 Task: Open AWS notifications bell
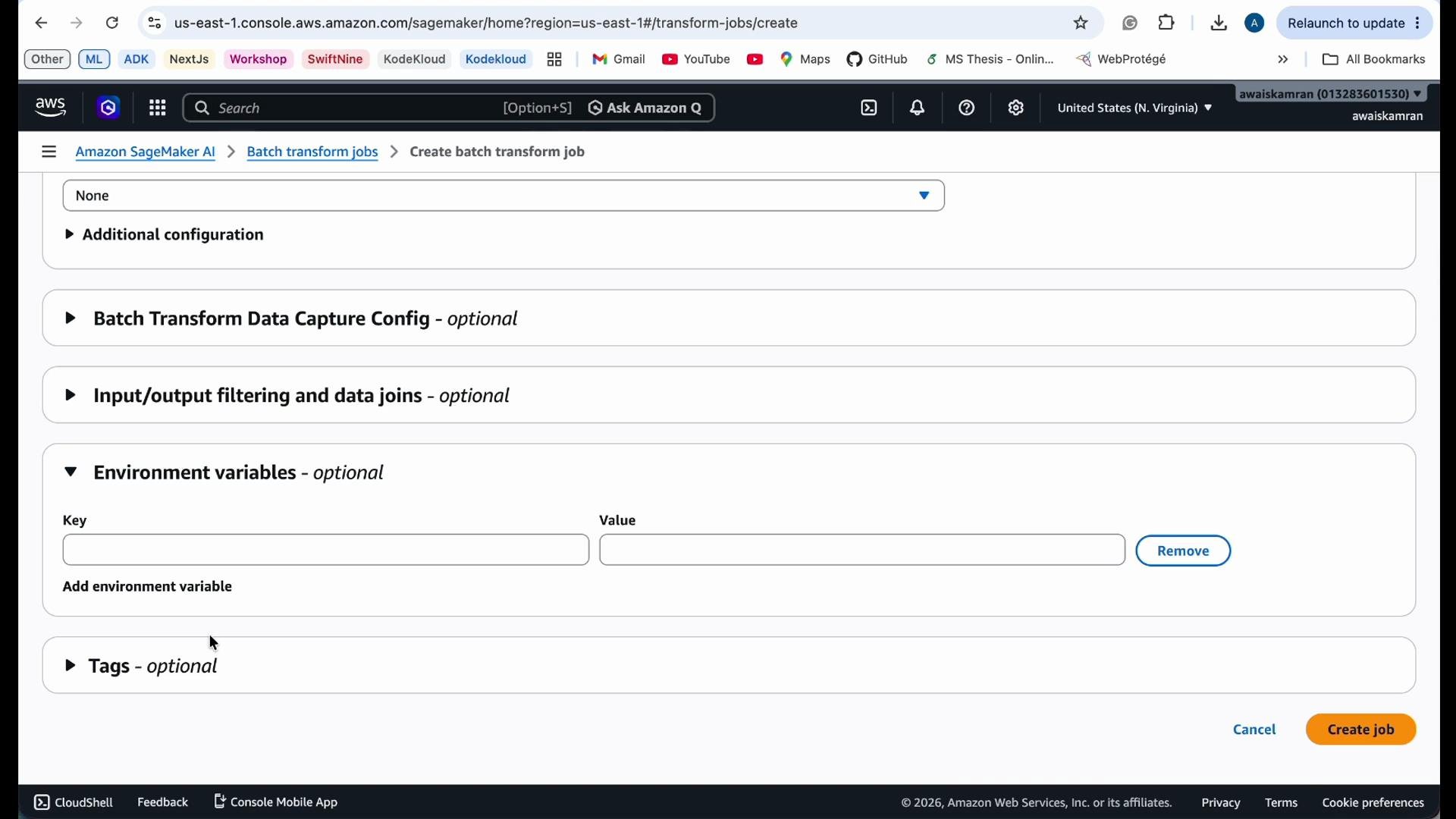point(918,108)
